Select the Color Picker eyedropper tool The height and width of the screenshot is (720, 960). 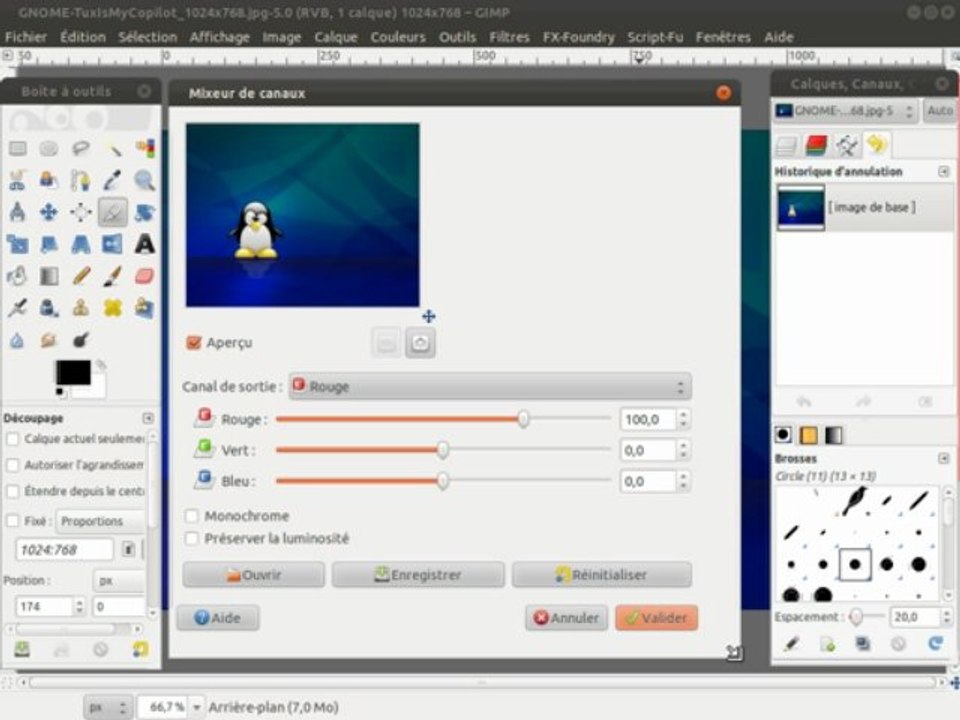coord(113,180)
